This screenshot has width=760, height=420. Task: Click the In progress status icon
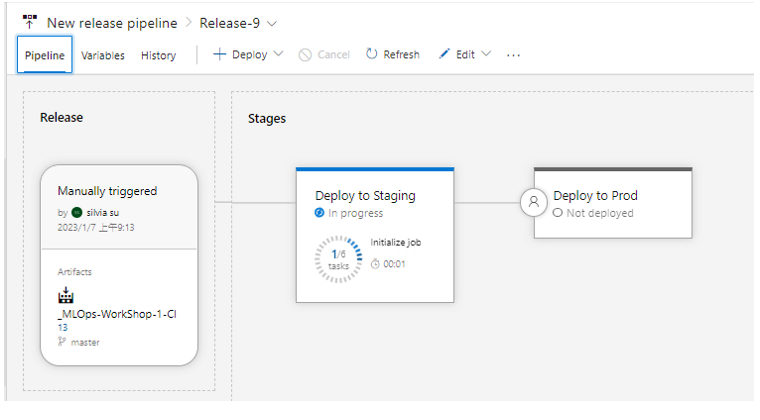320,213
